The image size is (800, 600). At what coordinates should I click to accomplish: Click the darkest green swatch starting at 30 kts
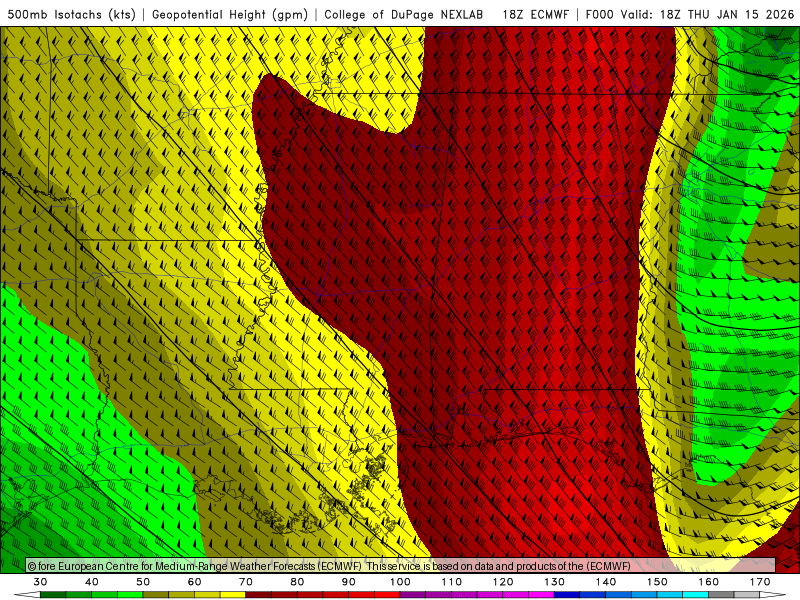tap(53, 595)
